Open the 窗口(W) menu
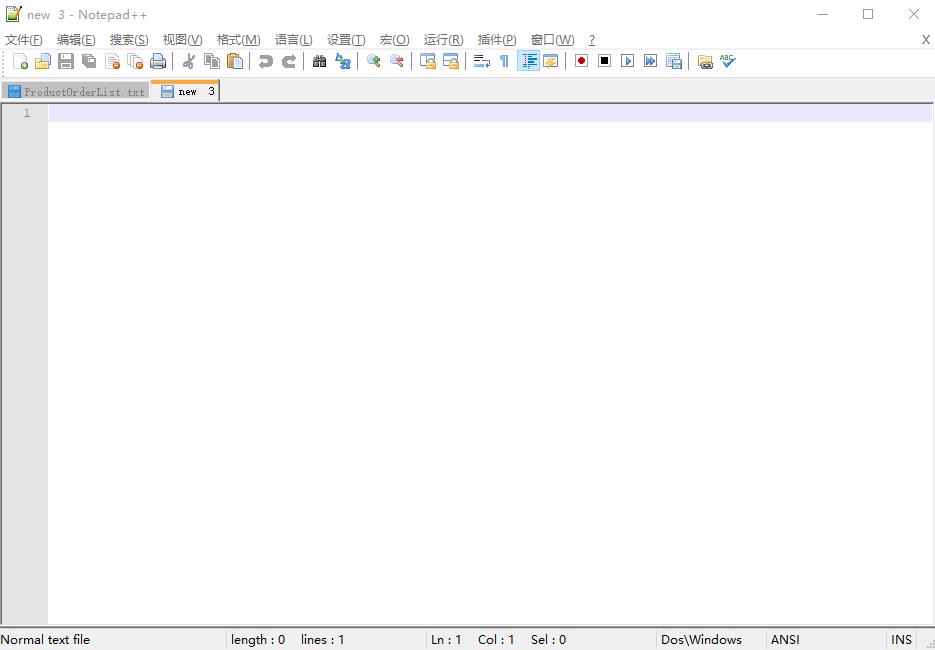The image size is (935, 650). click(552, 40)
